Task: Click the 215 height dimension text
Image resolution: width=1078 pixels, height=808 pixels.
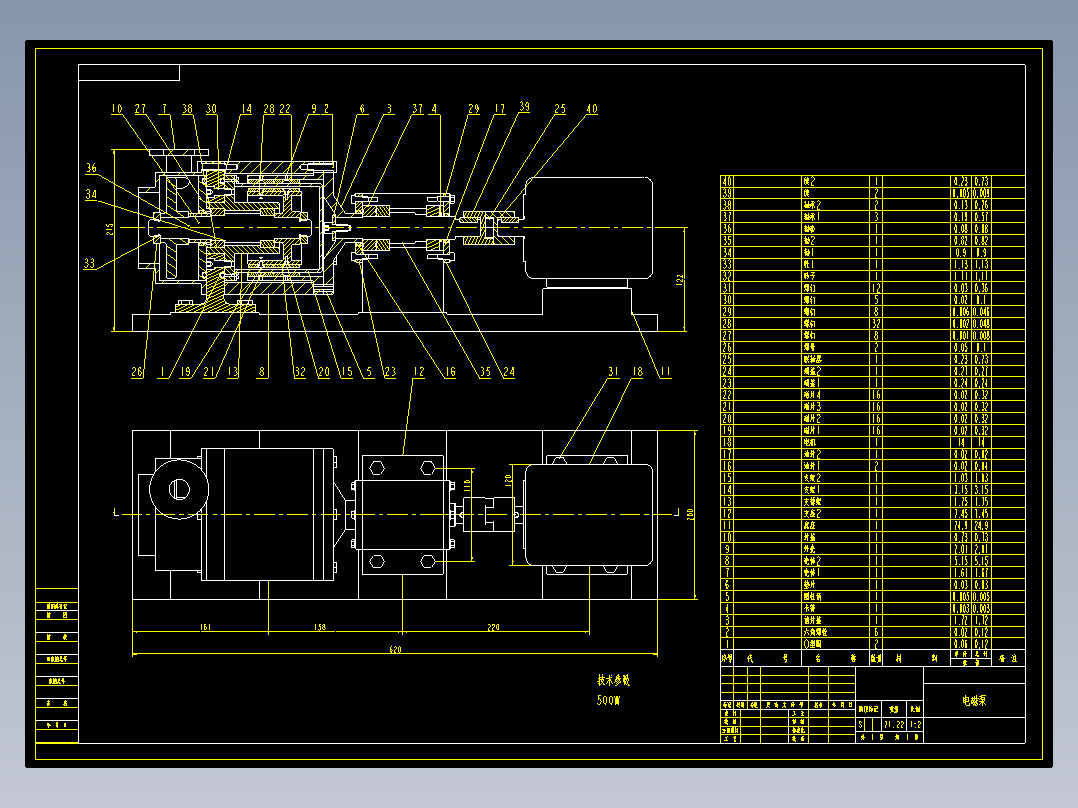Action: pos(109,229)
